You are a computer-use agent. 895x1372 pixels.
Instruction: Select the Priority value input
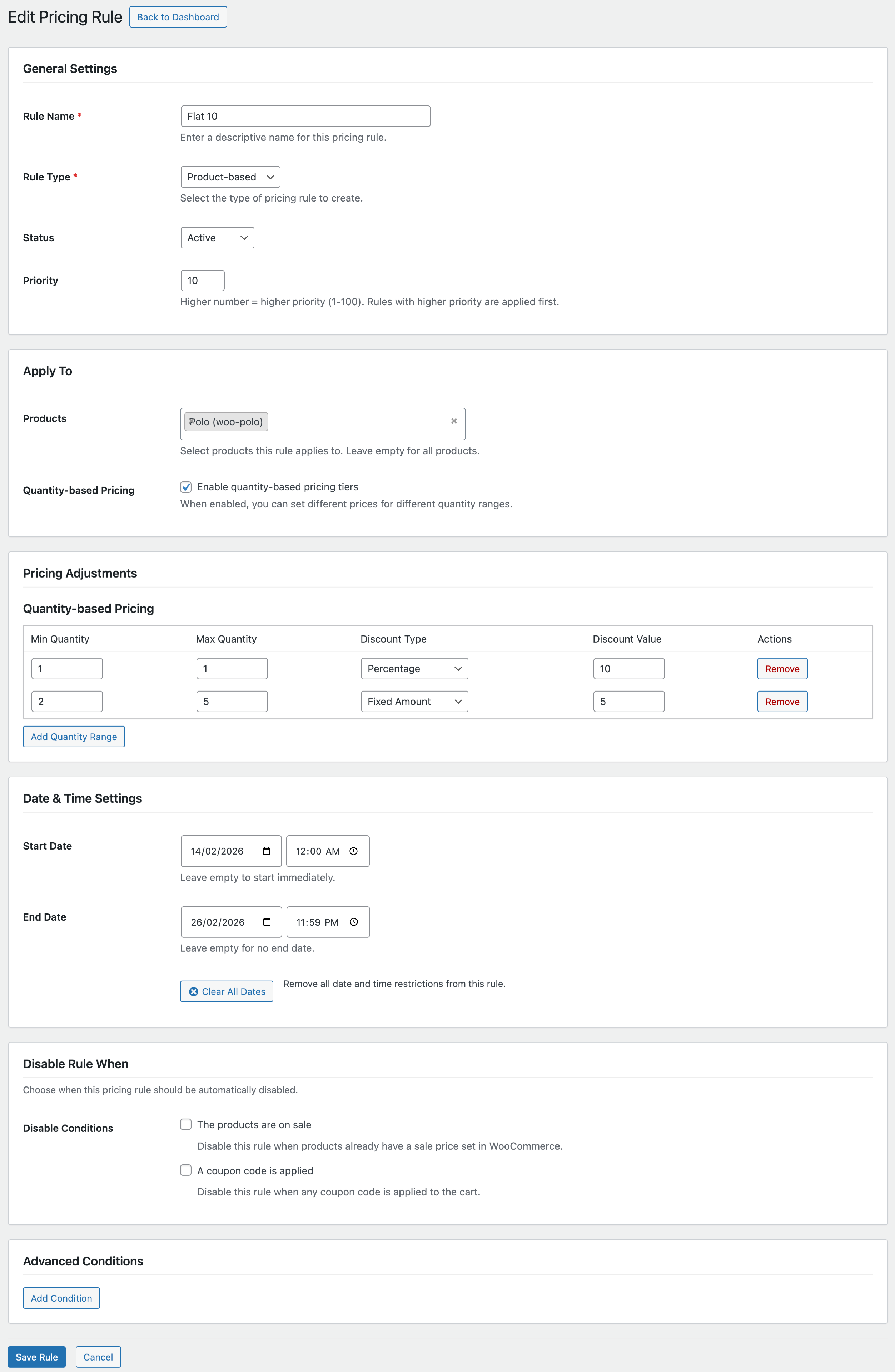click(x=202, y=280)
